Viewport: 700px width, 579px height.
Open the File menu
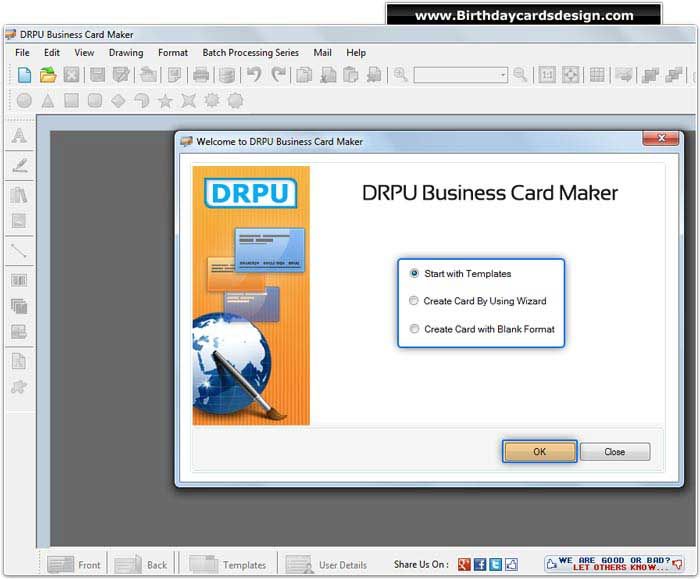(x=22, y=53)
